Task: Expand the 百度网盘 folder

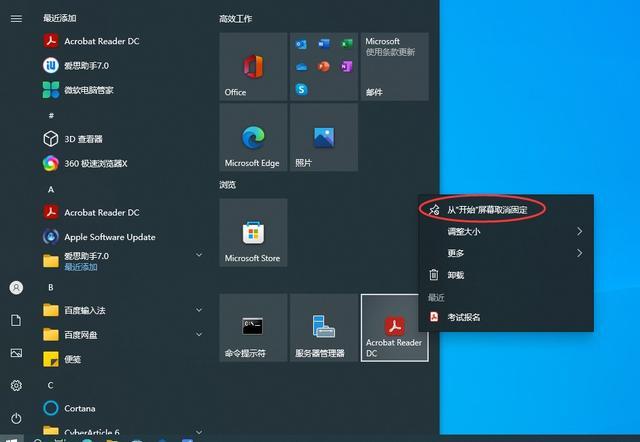Action: pos(199,335)
